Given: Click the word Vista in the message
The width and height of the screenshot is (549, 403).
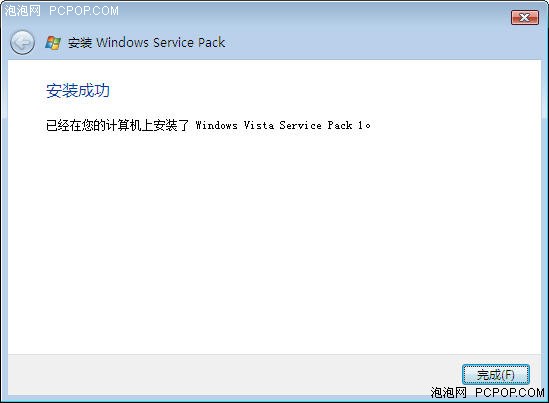Looking at the screenshot, I should tap(259, 125).
